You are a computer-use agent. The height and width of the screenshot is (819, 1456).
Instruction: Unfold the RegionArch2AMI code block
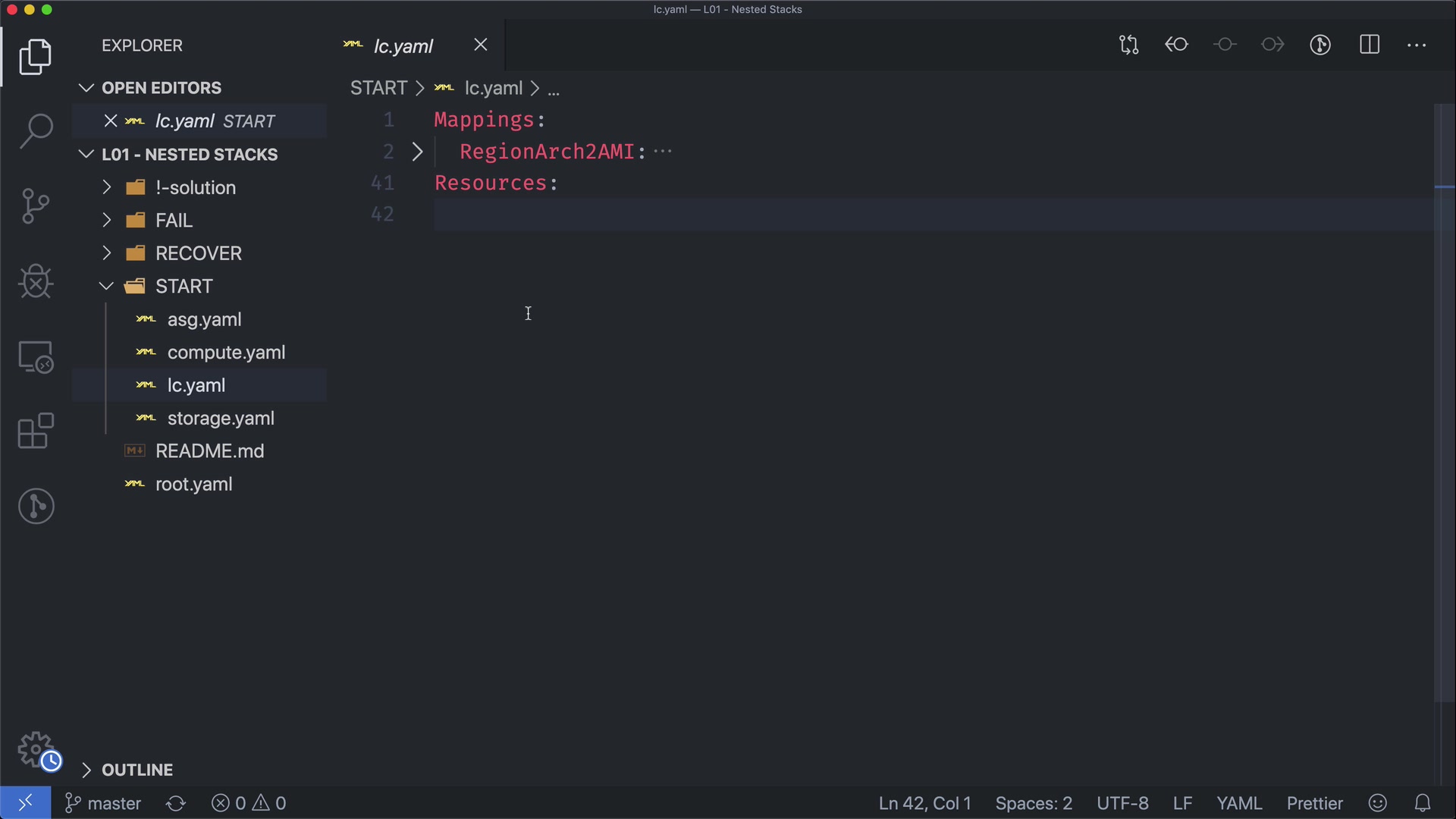(x=417, y=152)
